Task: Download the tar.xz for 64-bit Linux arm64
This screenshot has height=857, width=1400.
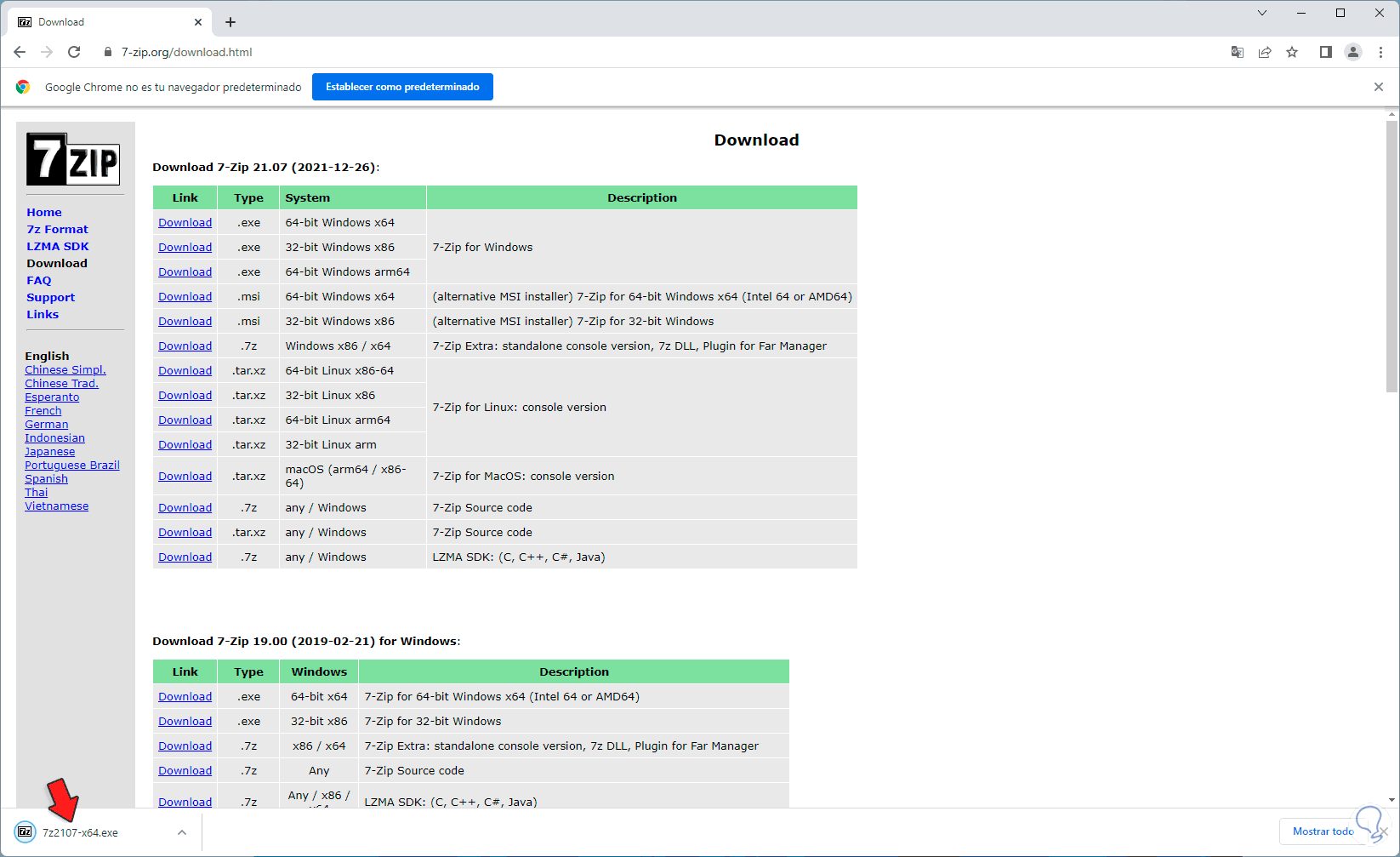Action: coord(185,420)
